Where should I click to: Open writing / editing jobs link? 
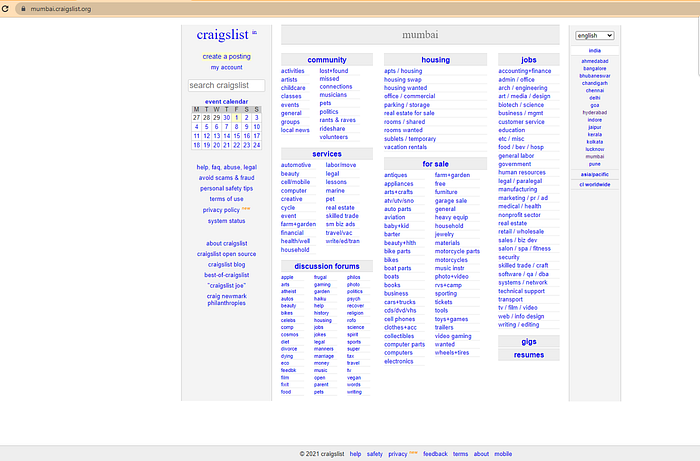(518, 325)
